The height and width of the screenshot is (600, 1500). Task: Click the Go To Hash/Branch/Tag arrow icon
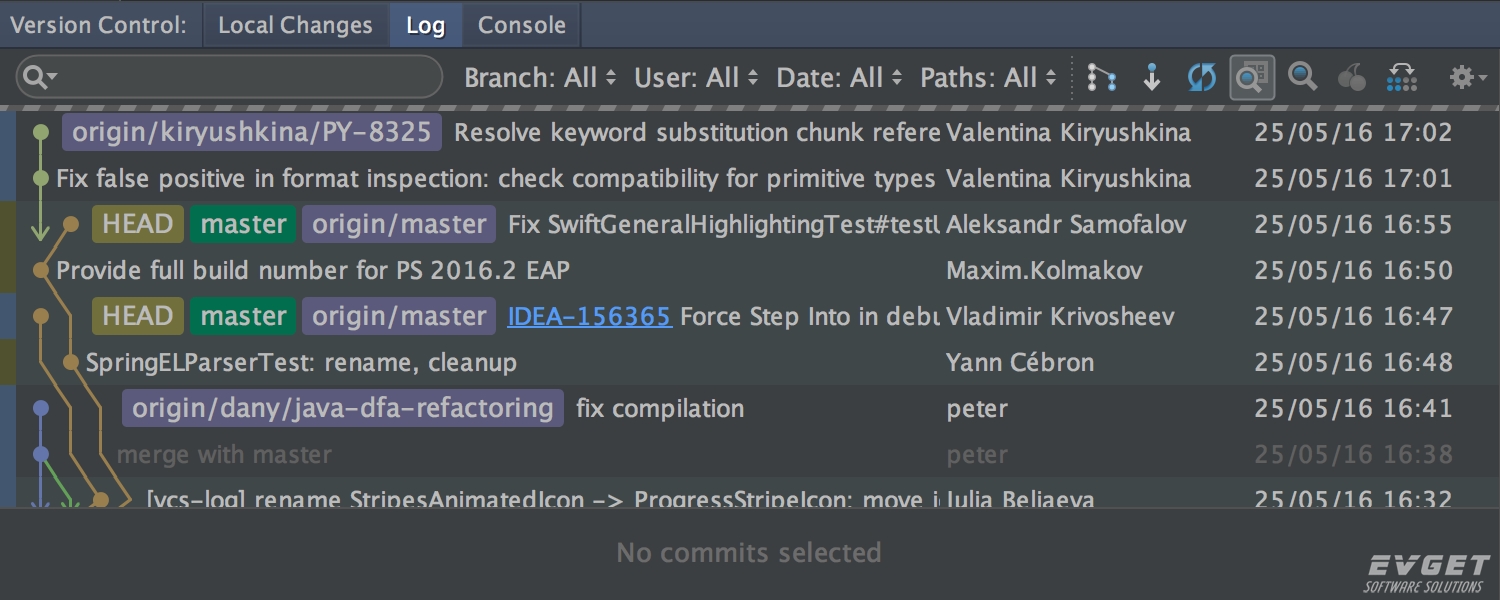click(1152, 78)
